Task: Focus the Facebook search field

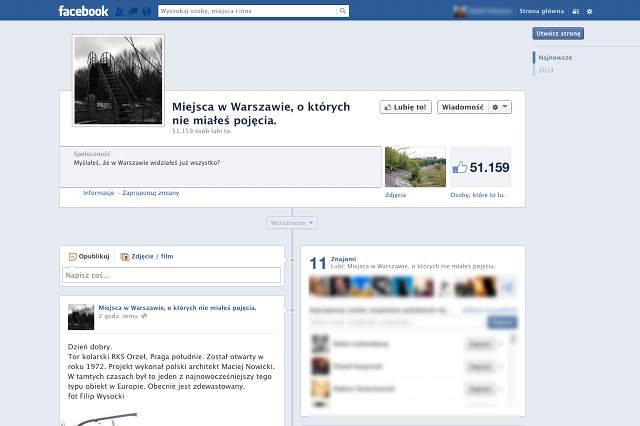Action: pos(247,11)
